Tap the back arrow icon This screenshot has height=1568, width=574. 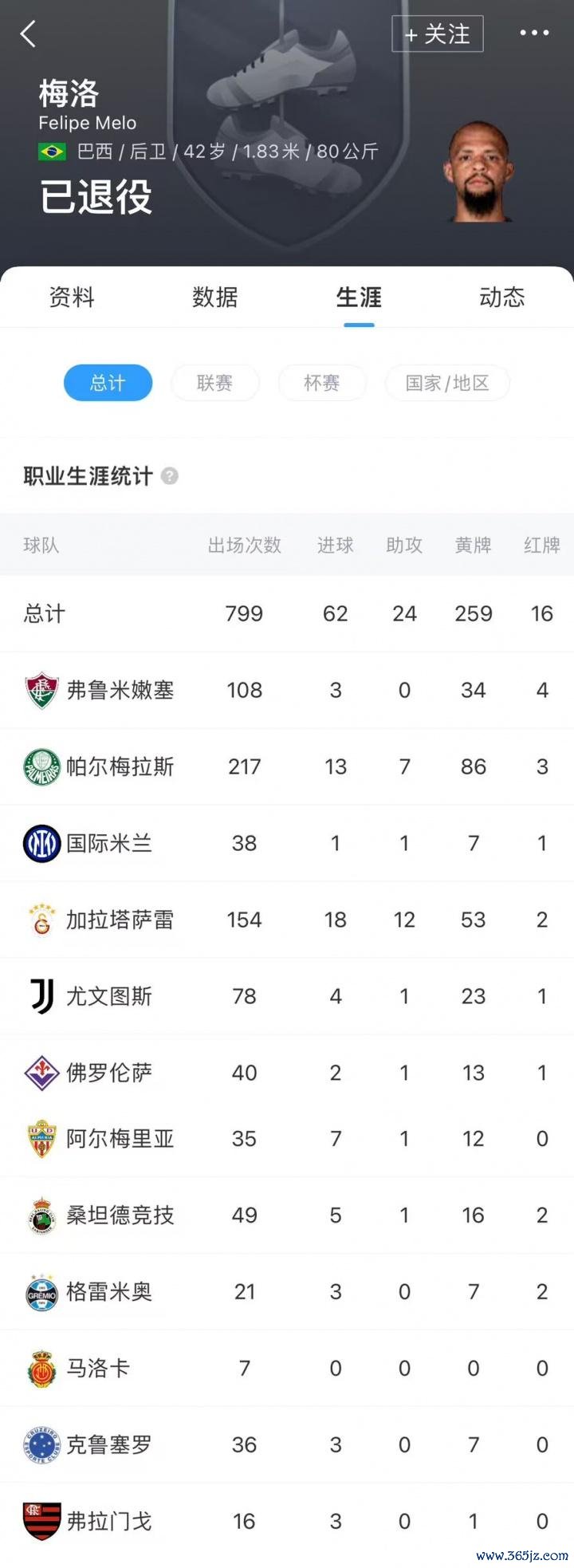[29, 33]
